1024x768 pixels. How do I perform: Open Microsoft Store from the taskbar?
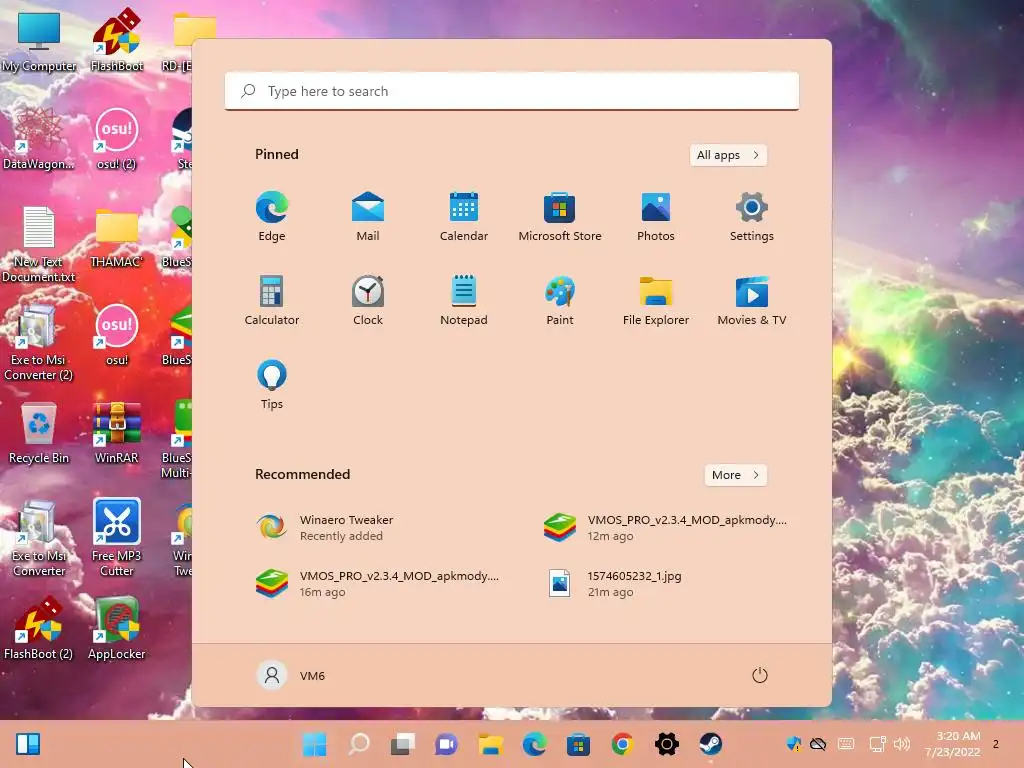(579, 744)
